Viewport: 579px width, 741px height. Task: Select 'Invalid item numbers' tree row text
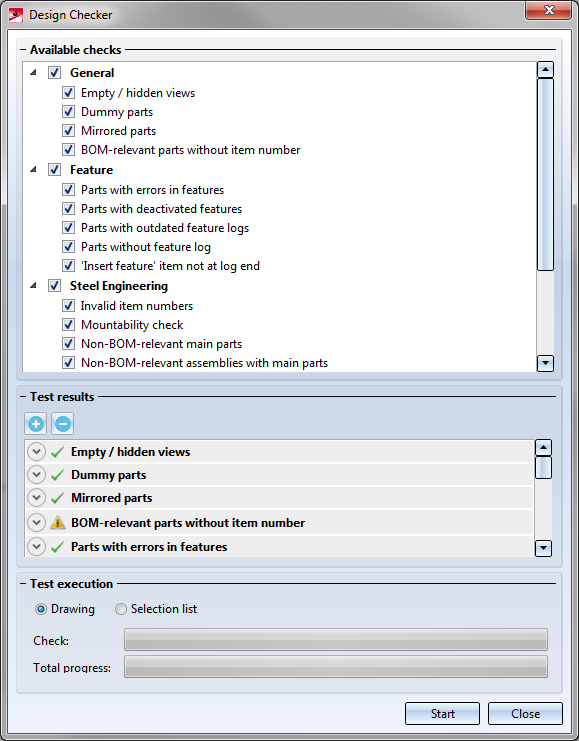pyautogui.click(x=137, y=306)
